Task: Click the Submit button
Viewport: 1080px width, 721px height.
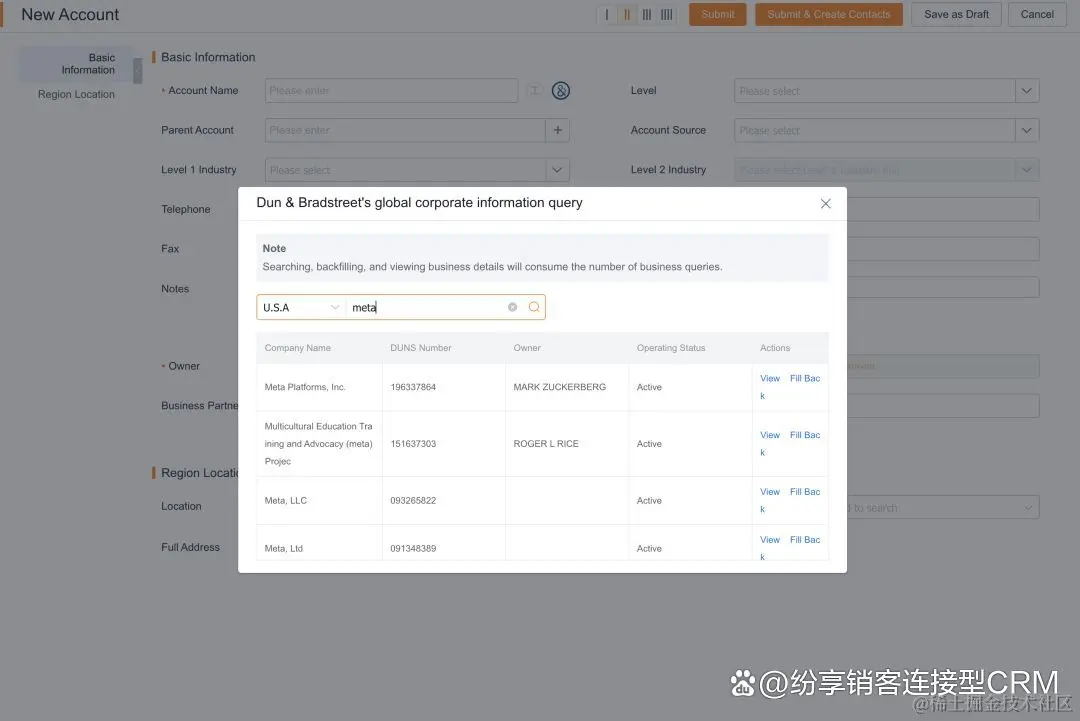Action: [x=718, y=14]
